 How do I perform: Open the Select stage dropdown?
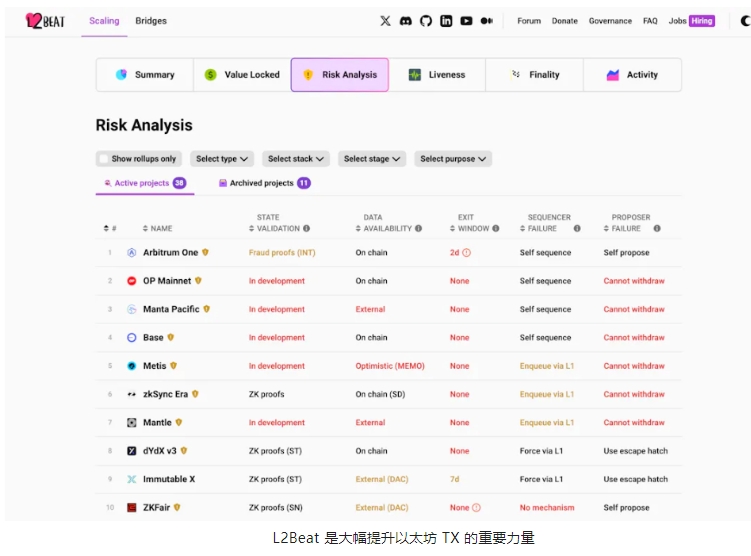(372, 159)
